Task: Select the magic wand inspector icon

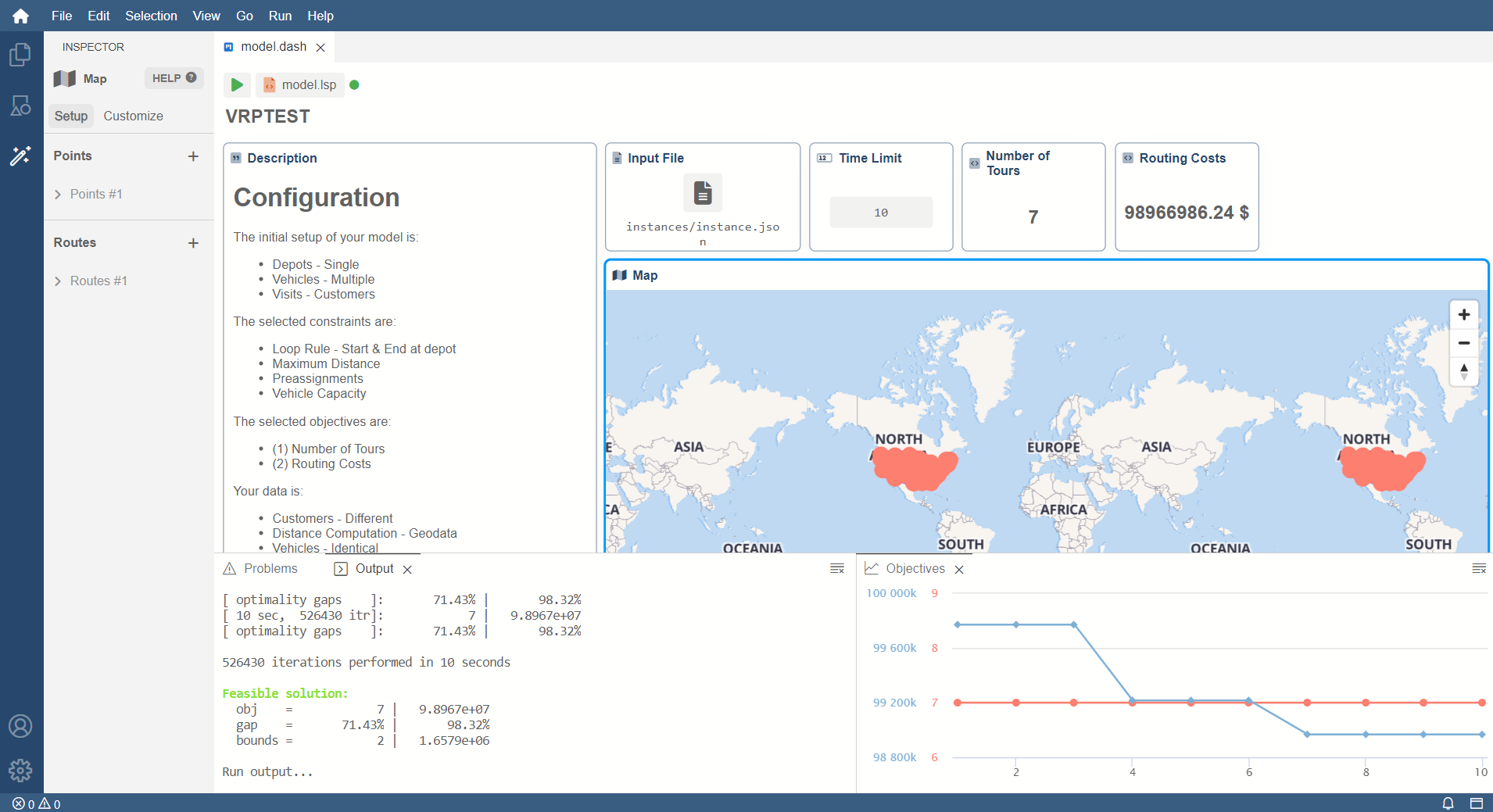Action: [20, 156]
